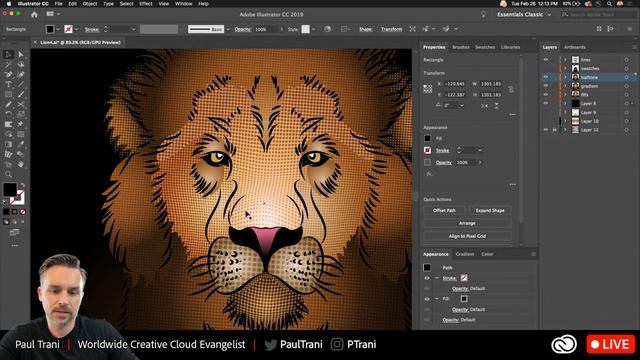Click the black Fill swatch in Properties
The width and height of the screenshot is (640, 360).
(x=427, y=138)
